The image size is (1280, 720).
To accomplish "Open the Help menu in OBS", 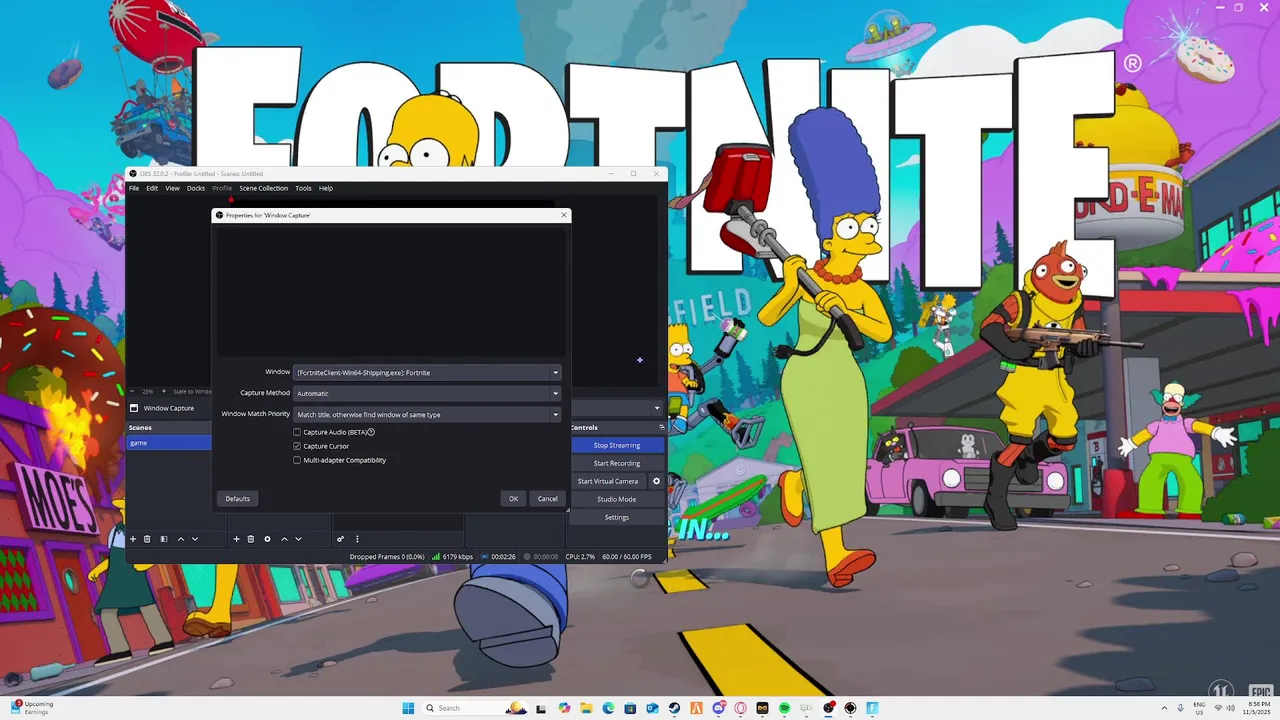I will 326,188.
